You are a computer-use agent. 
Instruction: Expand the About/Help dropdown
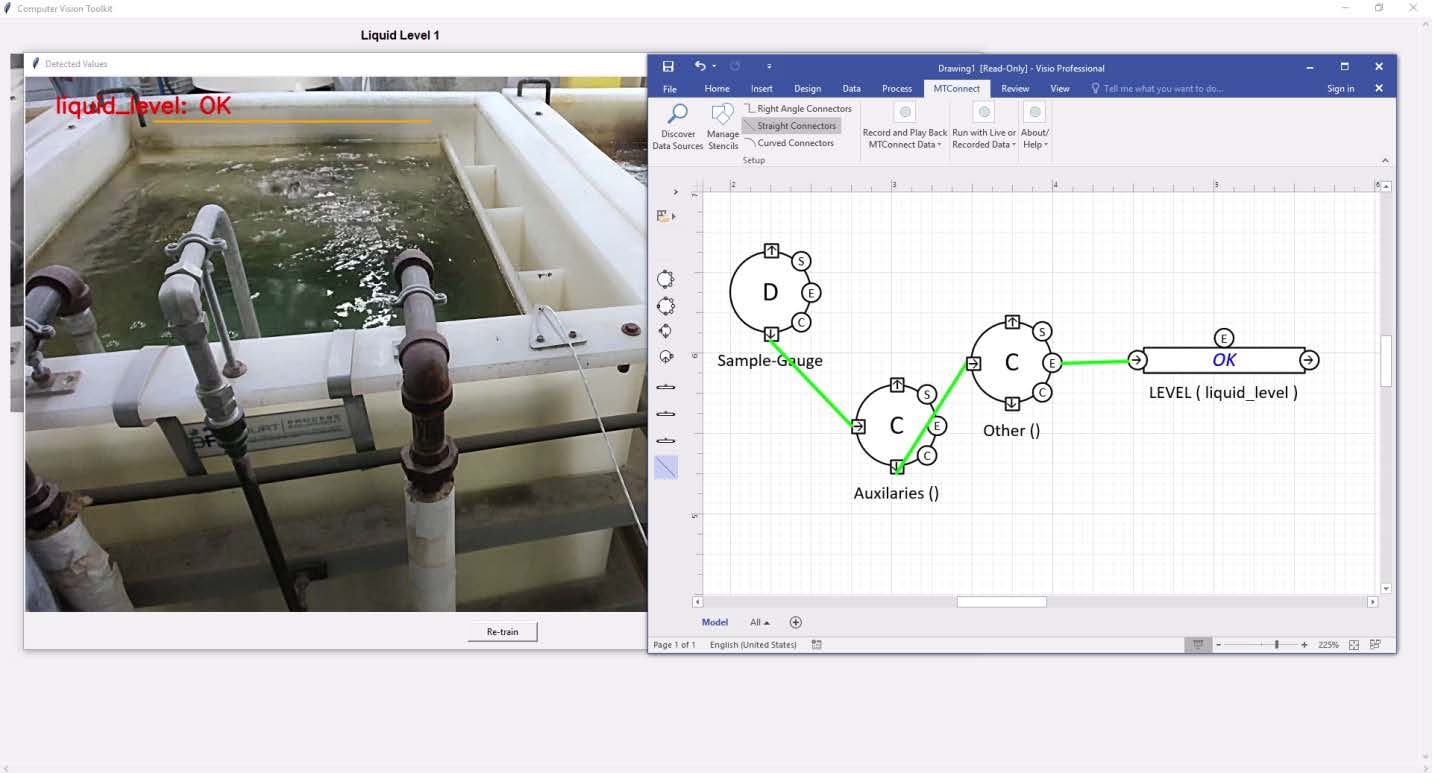pos(1035,139)
